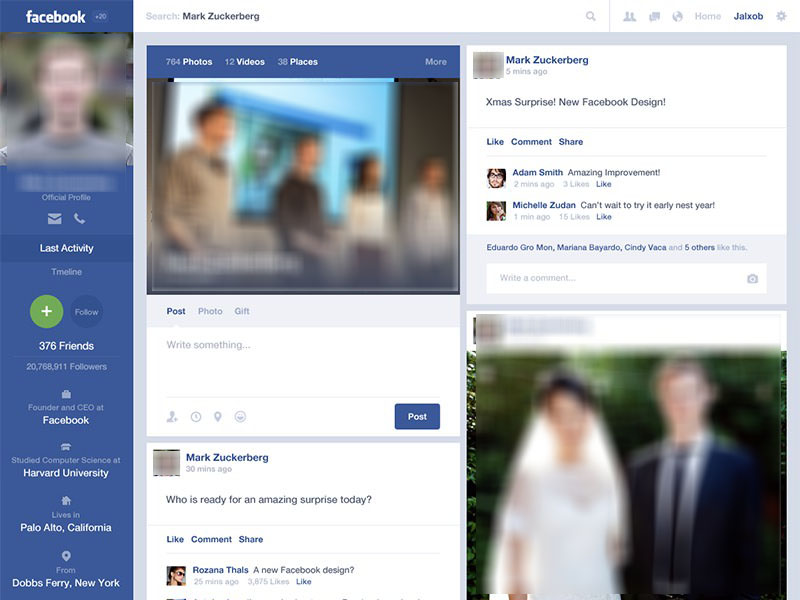Viewport: 800px width, 600px height.
Task: Comment on the amazing surprise post
Action: click(211, 539)
